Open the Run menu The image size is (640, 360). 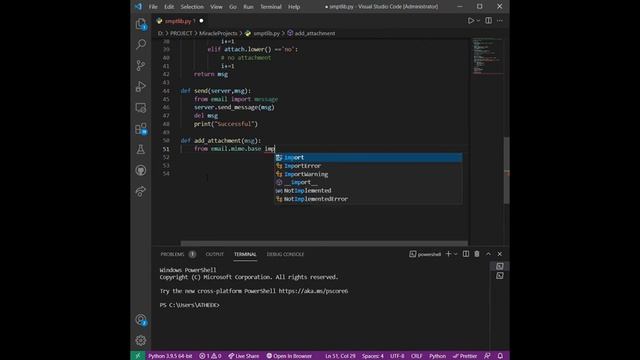click(248, 7)
